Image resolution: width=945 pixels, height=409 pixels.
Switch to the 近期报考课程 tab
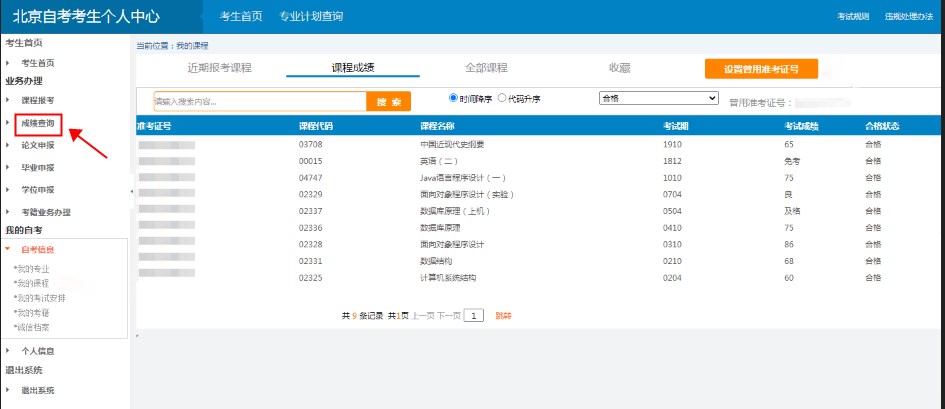pyautogui.click(x=219, y=68)
